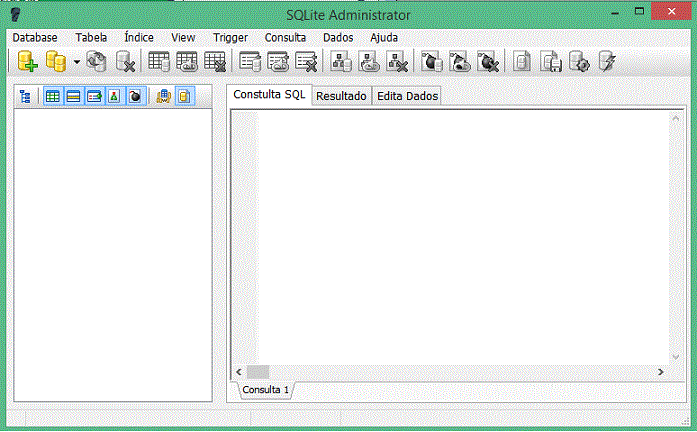The height and width of the screenshot is (432, 697).
Task: Click the create trigger bomb icon
Action: point(432,61)
